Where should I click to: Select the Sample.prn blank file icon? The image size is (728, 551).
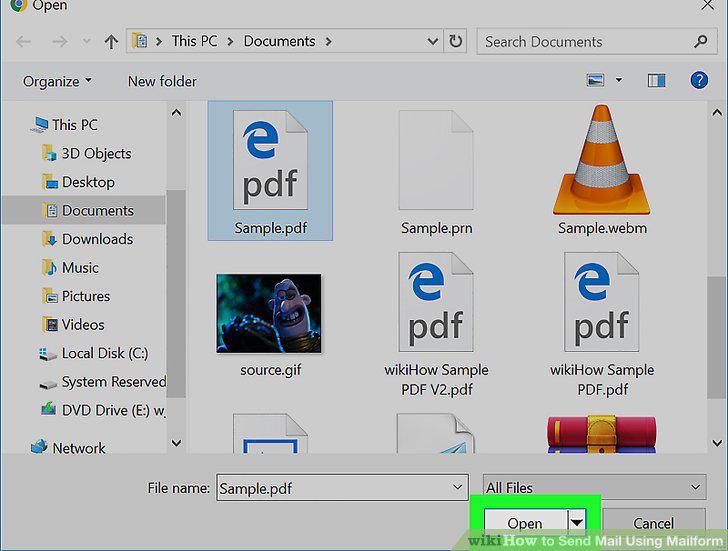point(436,160)
